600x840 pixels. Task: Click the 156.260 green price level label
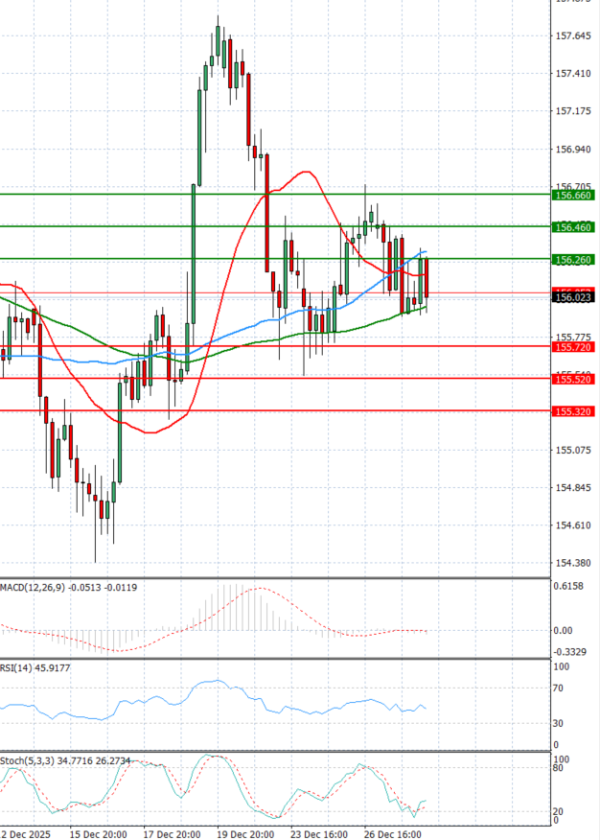pos(573,260)
